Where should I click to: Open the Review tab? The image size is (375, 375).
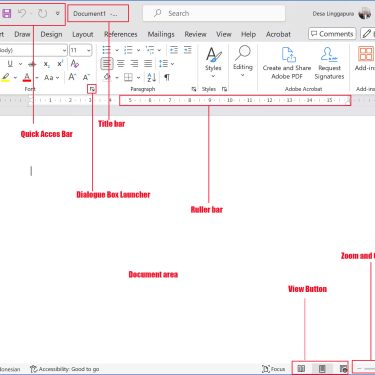tap(195, 34)
